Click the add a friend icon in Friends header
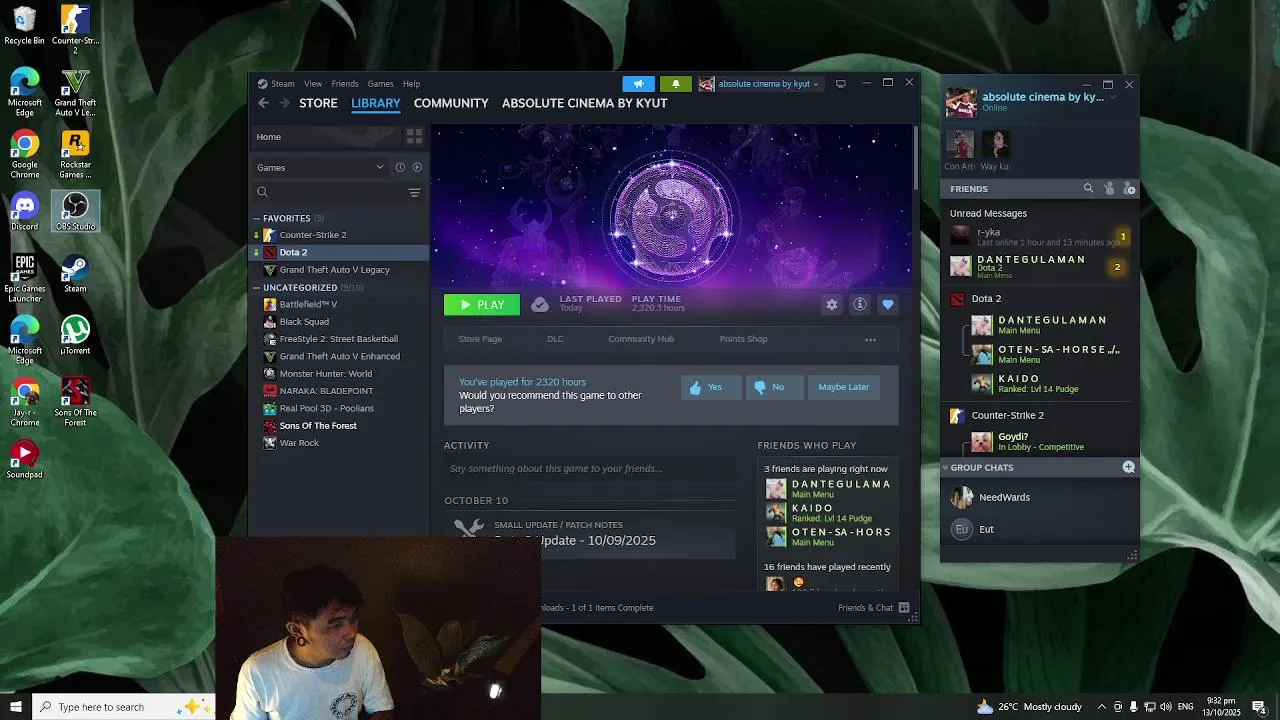 point(1129,188)
